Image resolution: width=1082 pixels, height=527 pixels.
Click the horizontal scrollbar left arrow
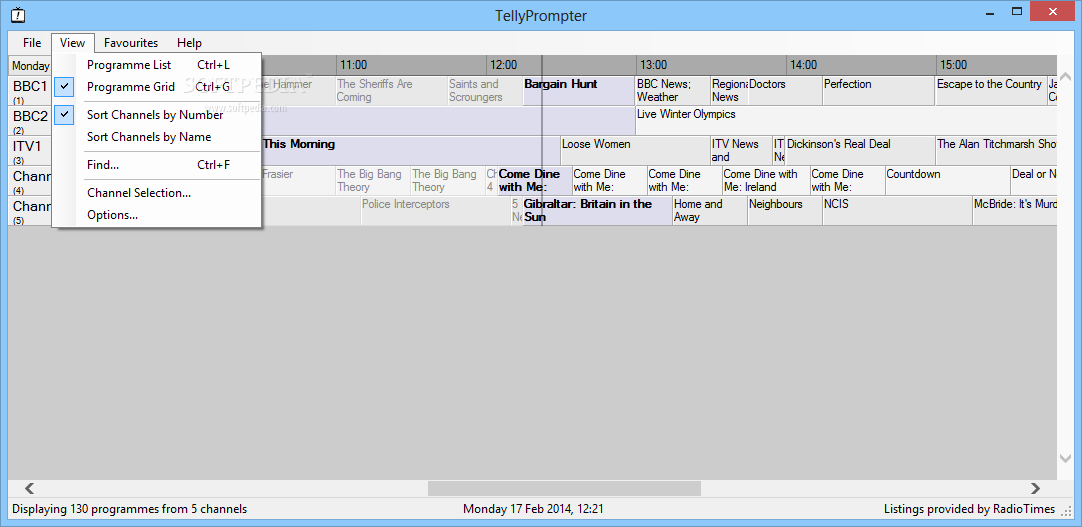click(29, 488)
